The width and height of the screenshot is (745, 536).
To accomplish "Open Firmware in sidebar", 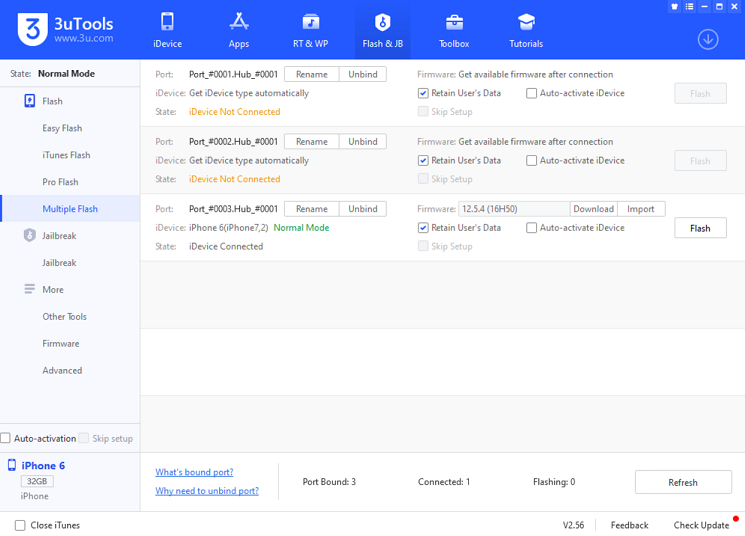I will coord(61,343).
